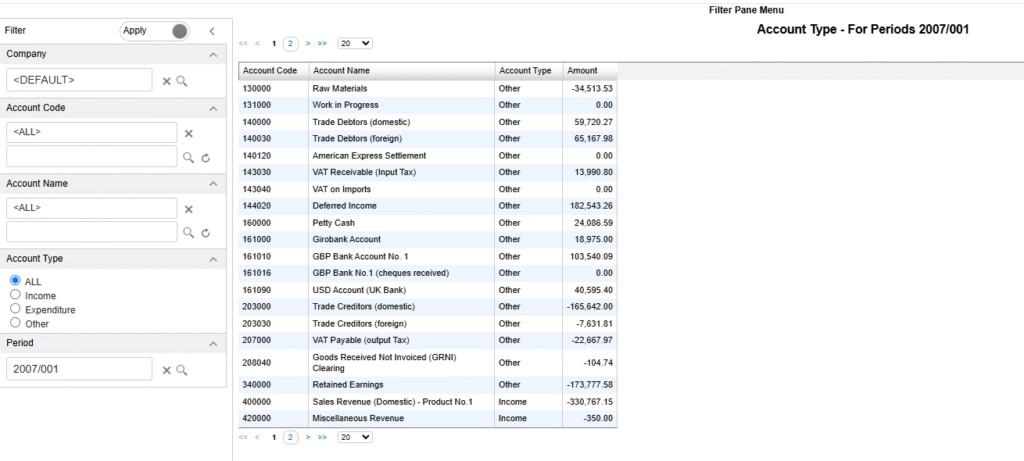Go to the first page in the bottom pager
The height and width of the screenshot is (461, 1024).
coord(244,437)
